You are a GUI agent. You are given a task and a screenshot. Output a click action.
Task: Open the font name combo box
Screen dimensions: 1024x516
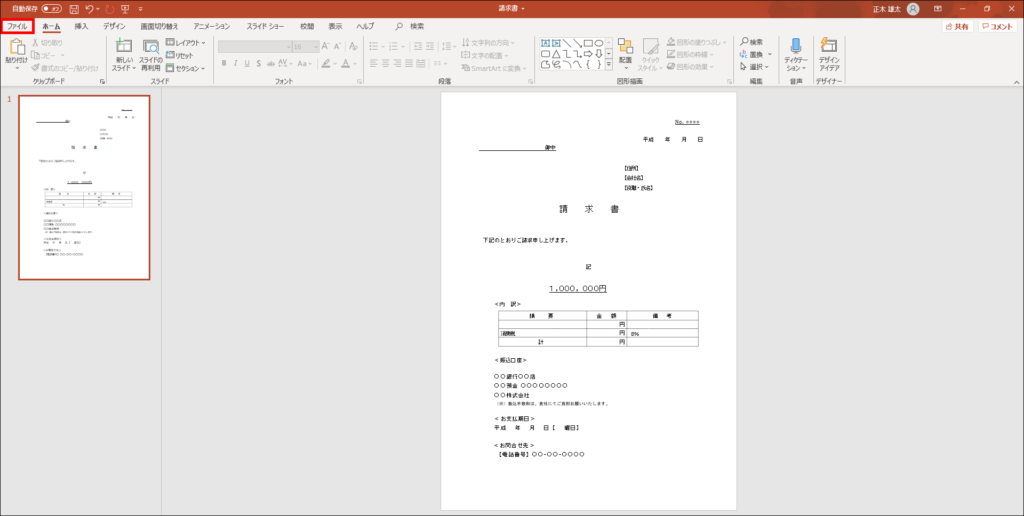(255, 47)
